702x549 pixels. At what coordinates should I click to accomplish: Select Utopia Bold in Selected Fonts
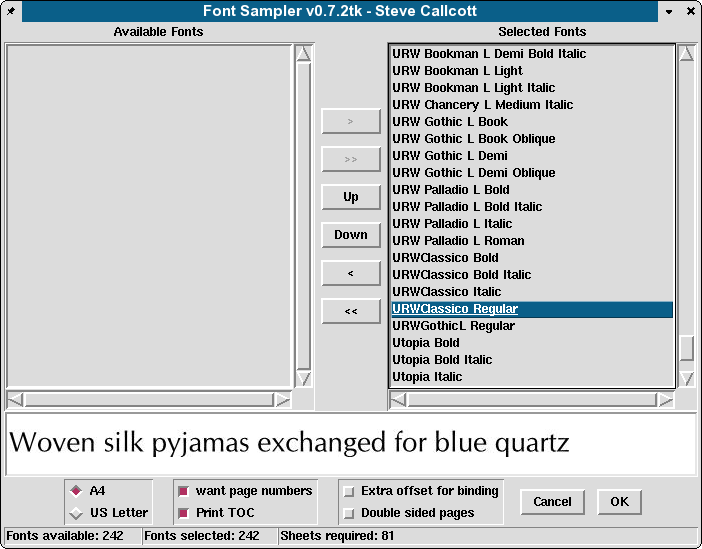point(426,343)
